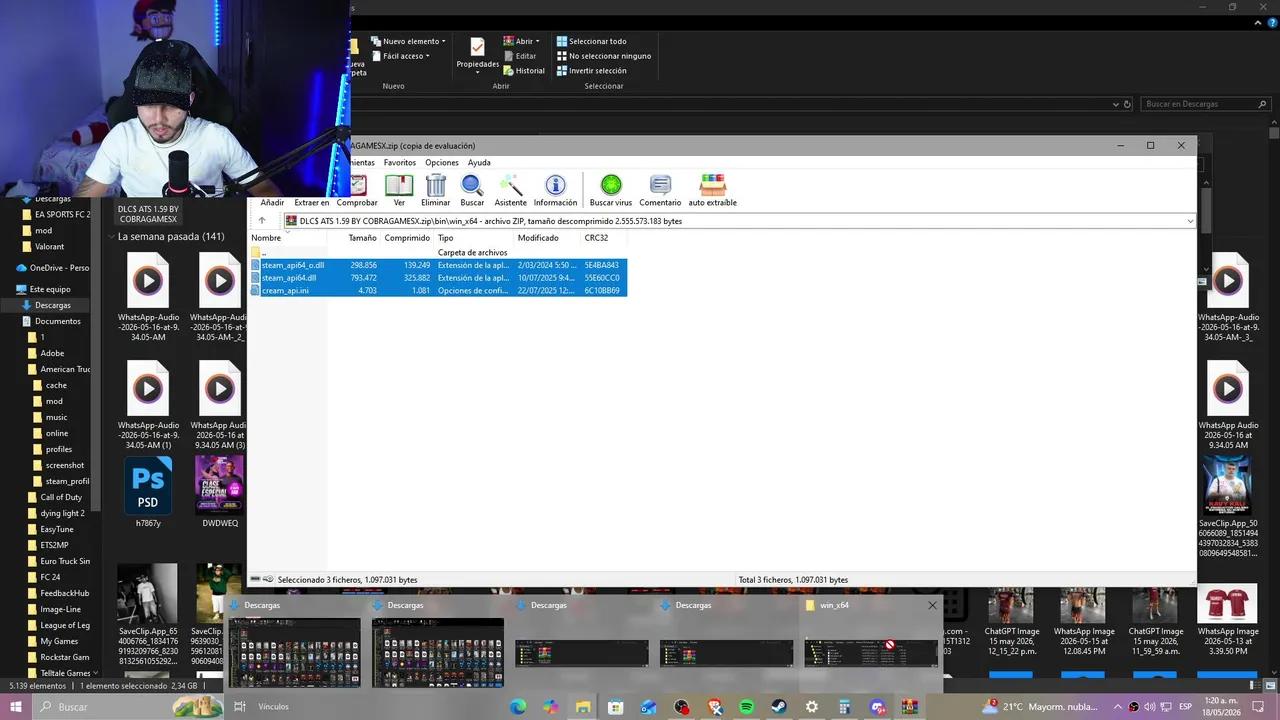The width and height of the screenshot is (1280, 720).
Task: Open the Comentario icon in WinRAR
Action: tap(660, 185)
